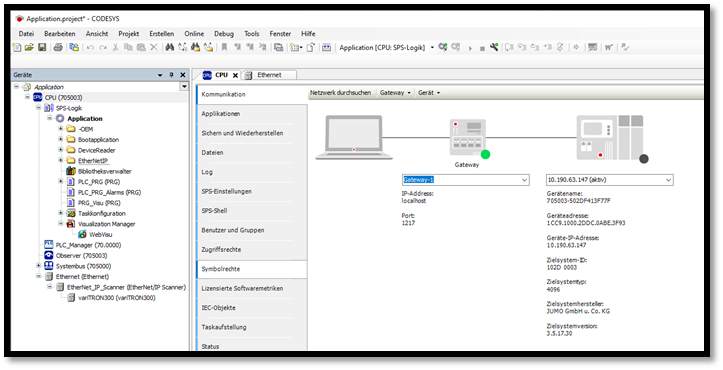Click the Login gear icon beside Application selector
The width and height of the screenshot is (723, 370).
coord(443,47)
